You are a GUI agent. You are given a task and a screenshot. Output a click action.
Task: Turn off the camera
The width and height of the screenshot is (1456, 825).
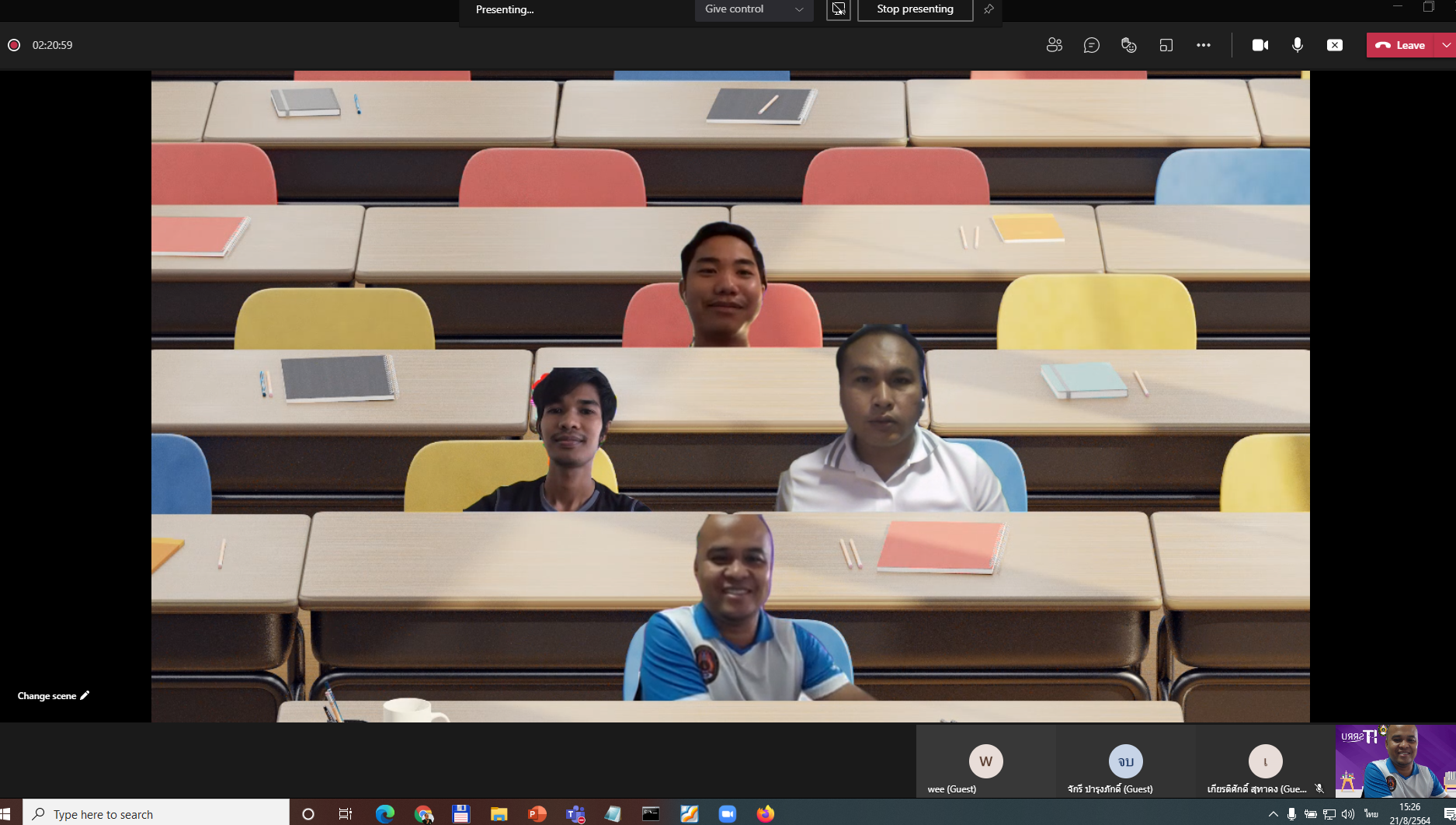point(1260,45)
